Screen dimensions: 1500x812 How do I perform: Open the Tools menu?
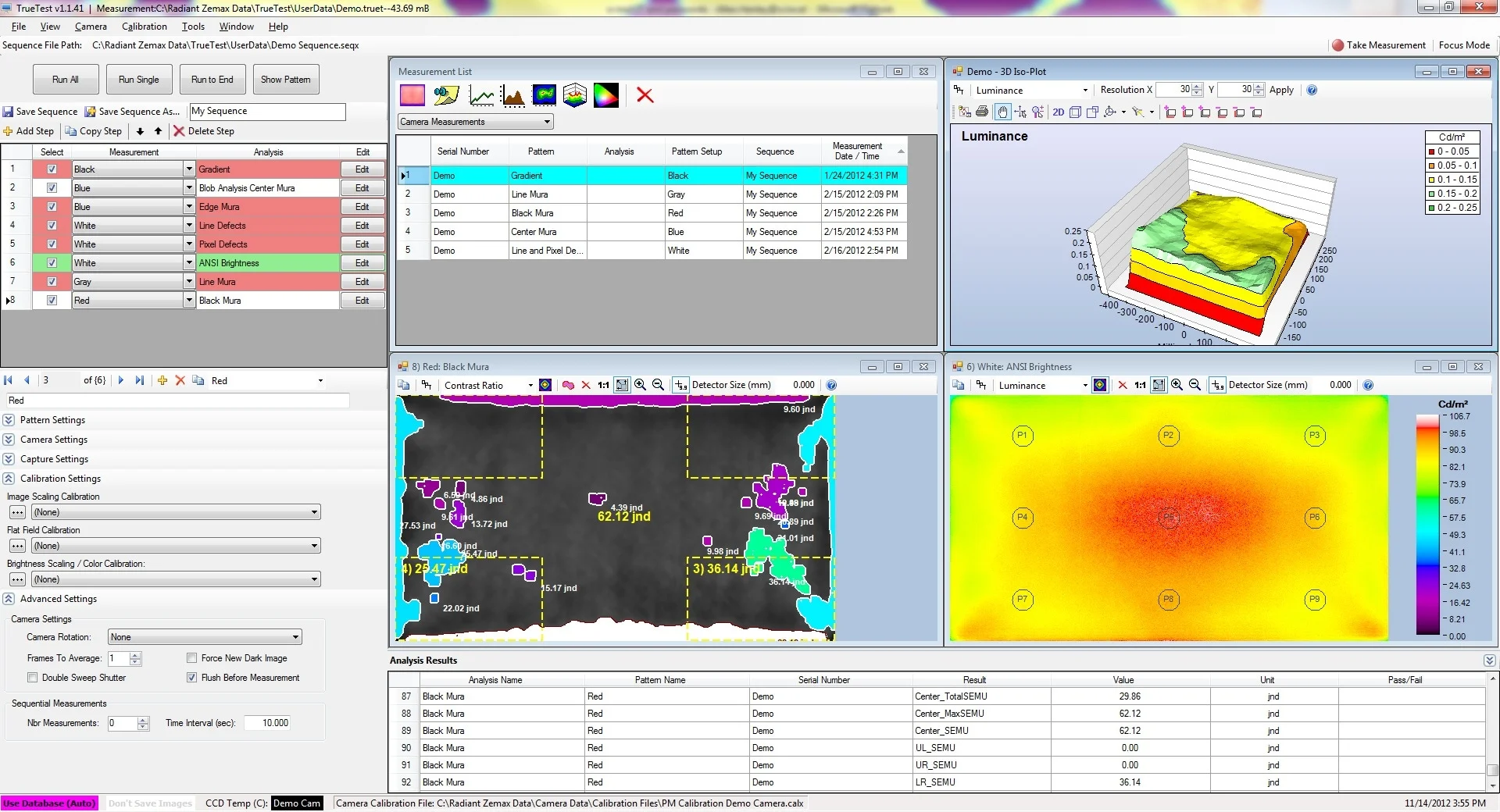coord(193,26)
